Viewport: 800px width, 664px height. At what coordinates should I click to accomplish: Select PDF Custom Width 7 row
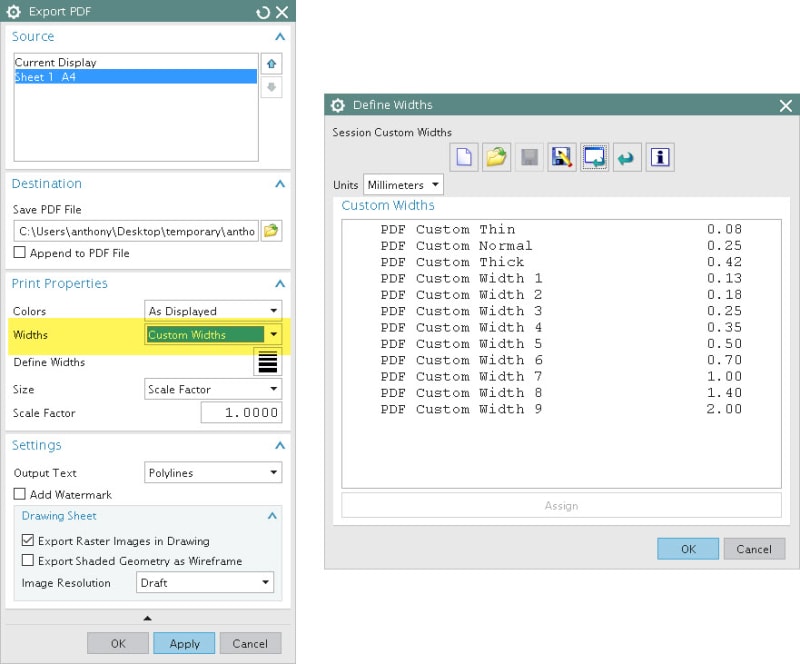(x=561, y=376)
